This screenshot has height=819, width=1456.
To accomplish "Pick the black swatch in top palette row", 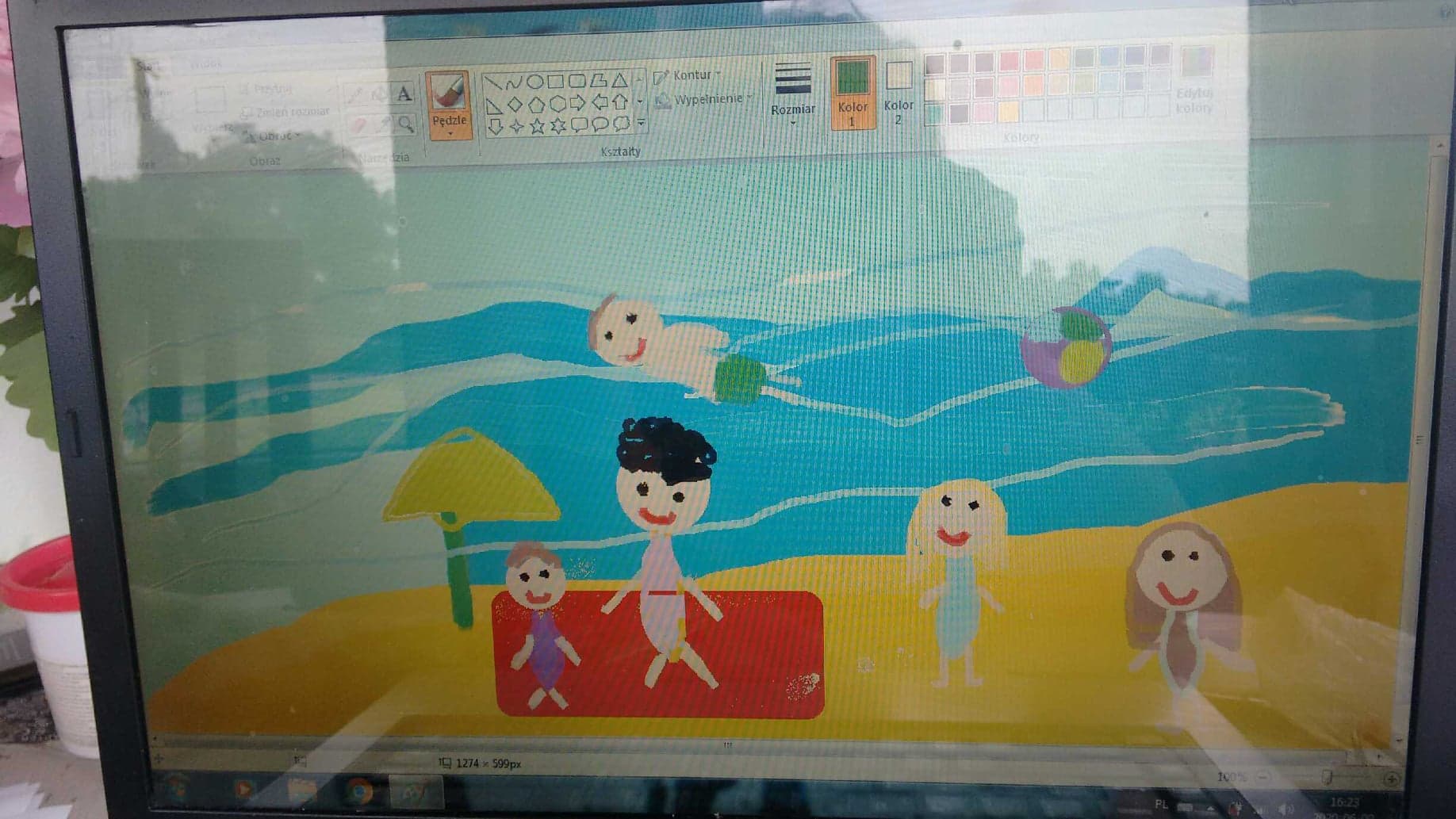I will (x=935, y=63).
